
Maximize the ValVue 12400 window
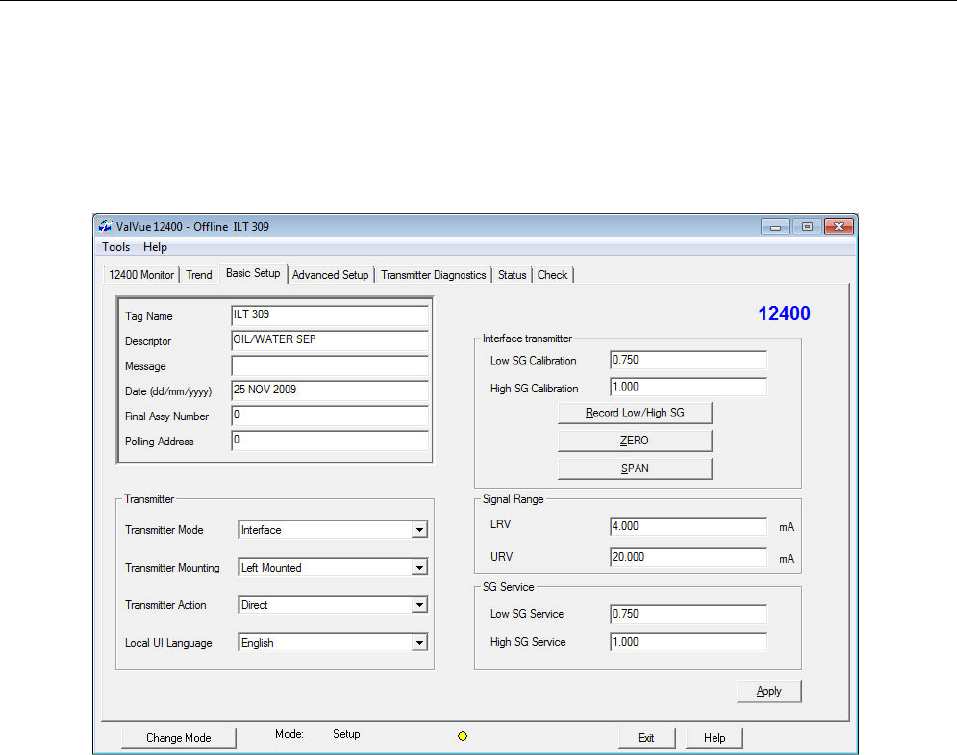pyautogui.click(x=807, y=226)
